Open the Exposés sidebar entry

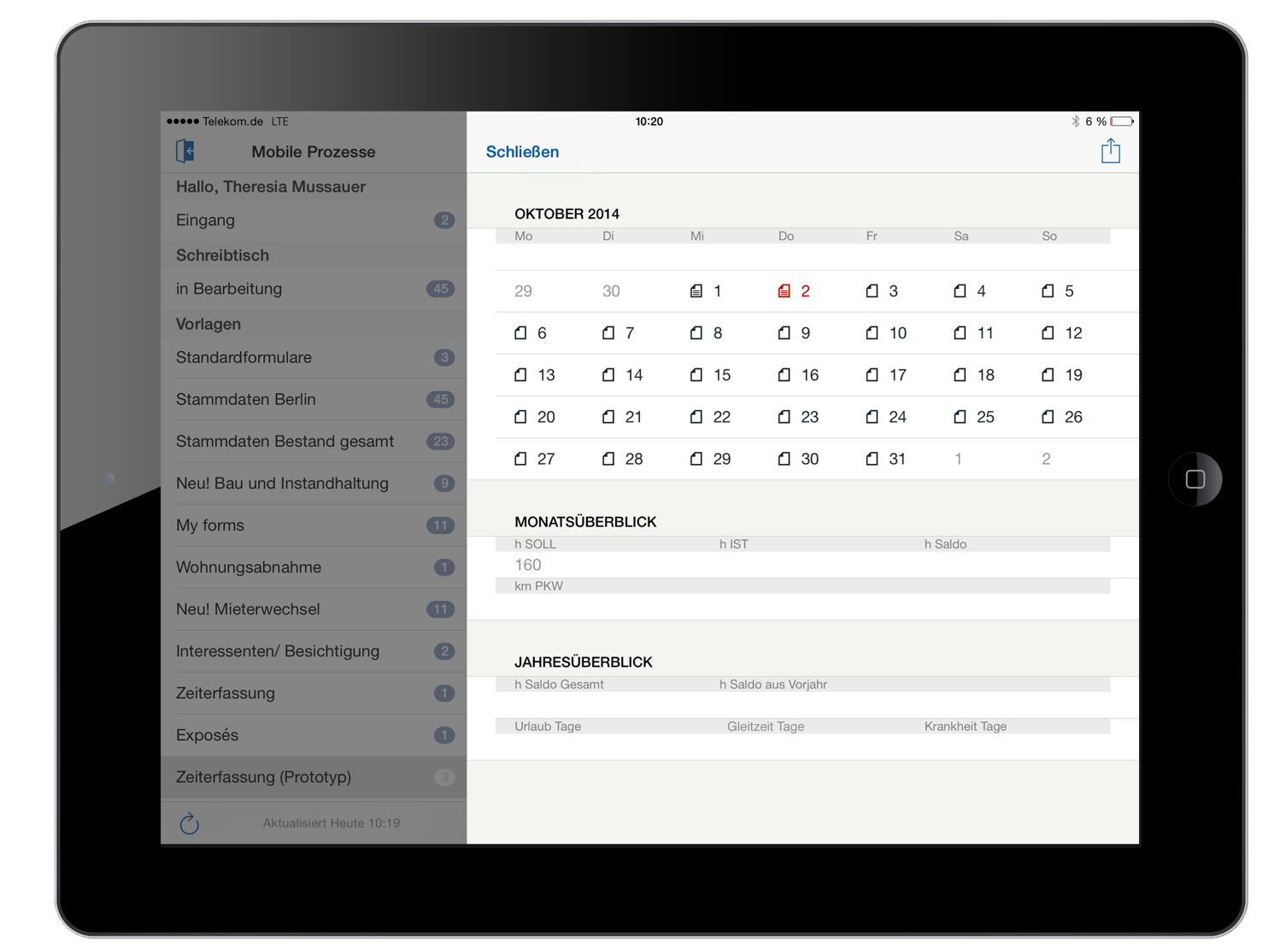(313, 735)
